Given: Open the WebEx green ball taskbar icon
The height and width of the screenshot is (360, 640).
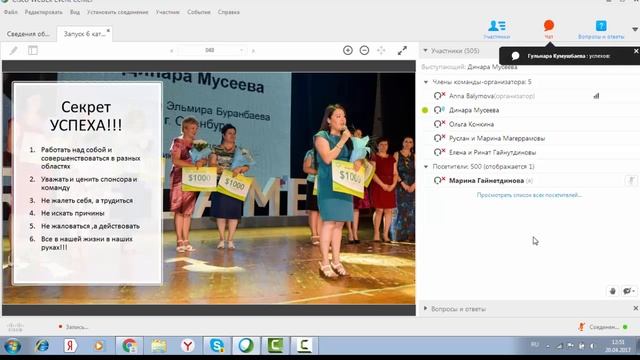Looking at the screenshot, I should 246,346.
